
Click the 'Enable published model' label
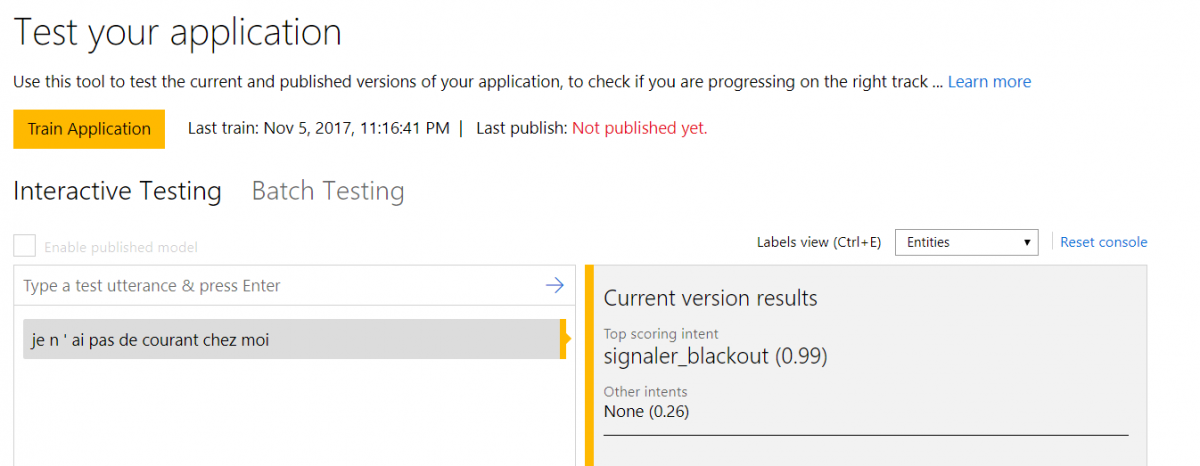coord(121,247)
